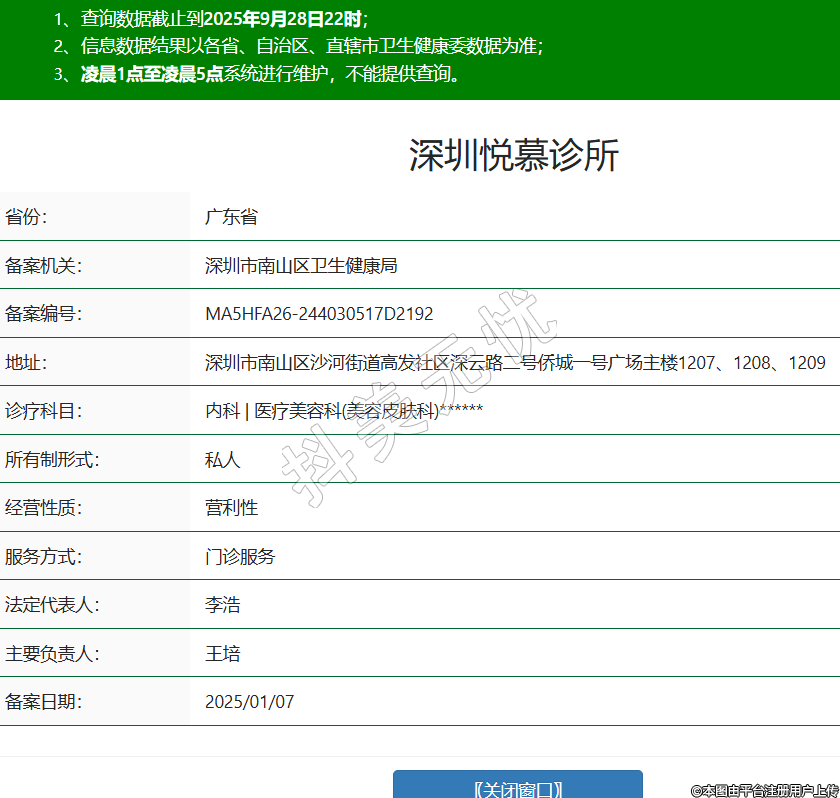
Task: Click the 深圳市南山区卫生健康局 authority value
Action: coord(301,266)
